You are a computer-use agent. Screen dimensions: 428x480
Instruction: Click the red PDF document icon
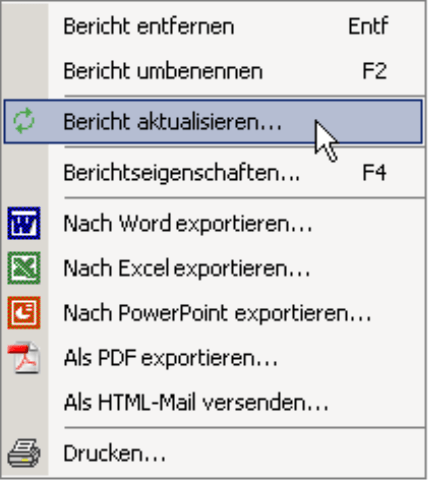pos(24,357)
